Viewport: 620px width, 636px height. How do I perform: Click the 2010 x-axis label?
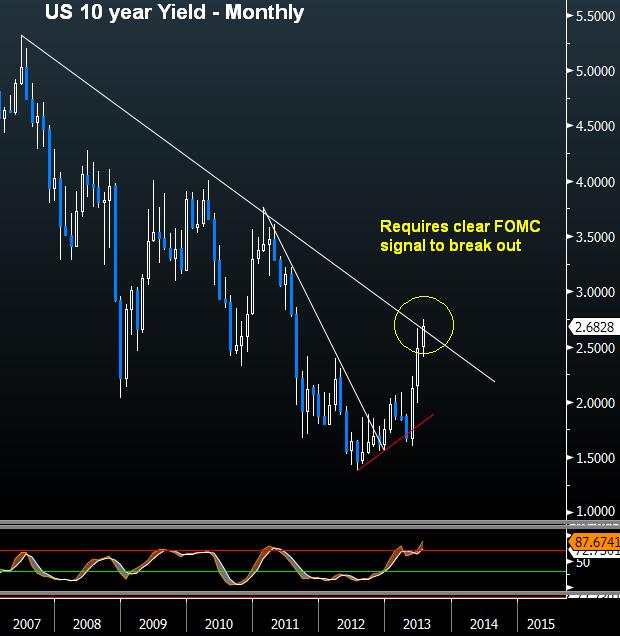(219, 624)
